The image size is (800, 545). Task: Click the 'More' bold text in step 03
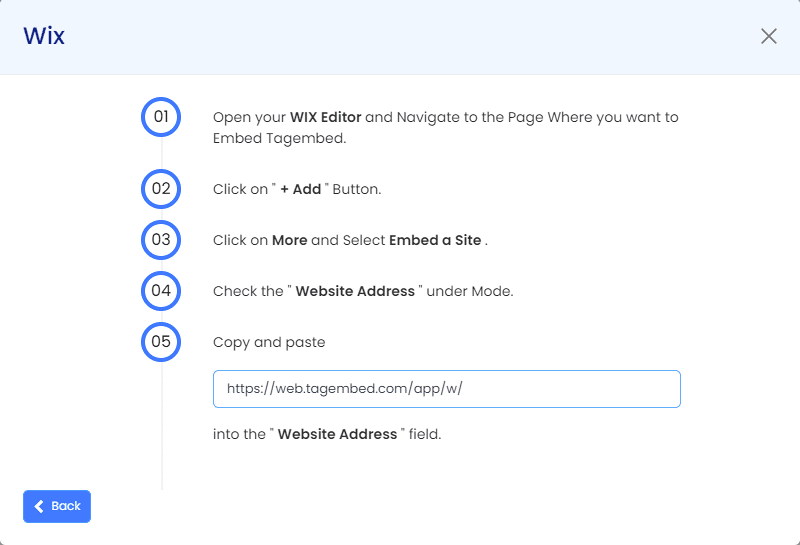click(x=289, y=240)
